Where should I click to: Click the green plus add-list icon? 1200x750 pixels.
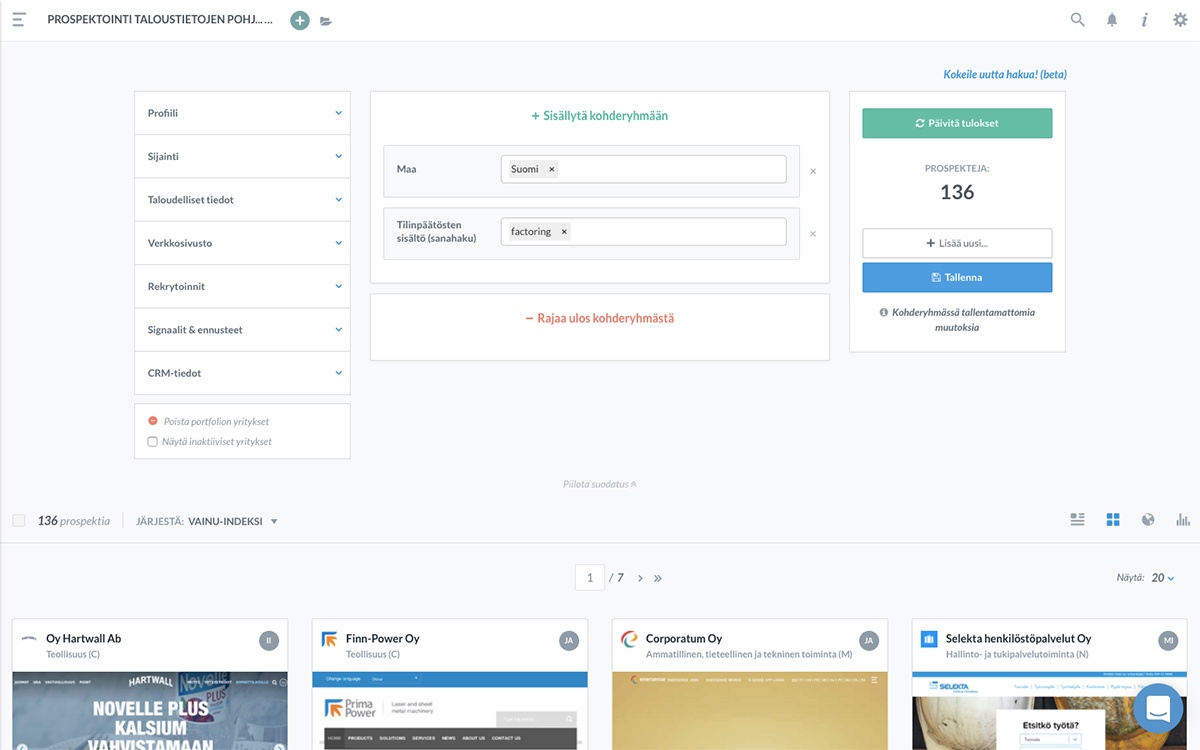coord(299,20)
